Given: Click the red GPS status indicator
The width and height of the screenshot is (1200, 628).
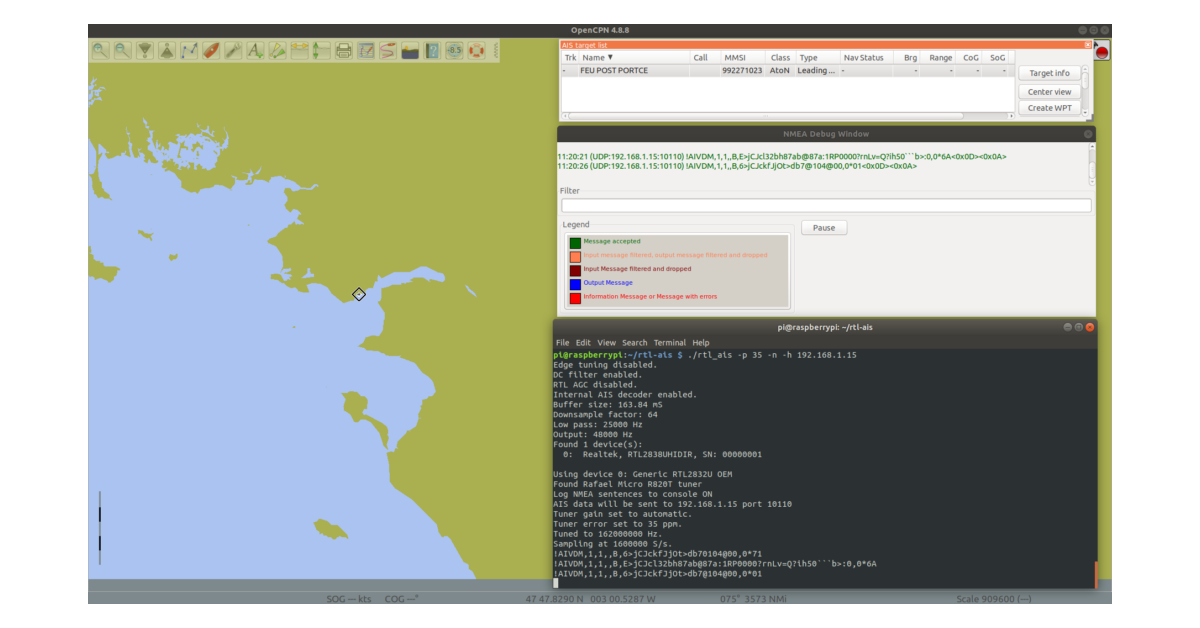Looking at the screenshot, I should [x=1102, y=52].
